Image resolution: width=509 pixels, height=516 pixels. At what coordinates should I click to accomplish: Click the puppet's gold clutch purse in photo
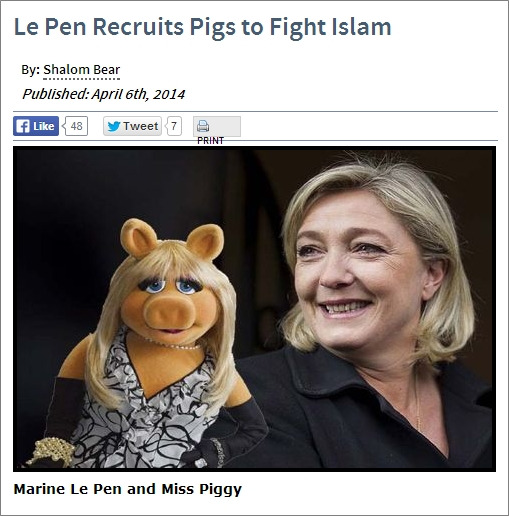(52, 450)
